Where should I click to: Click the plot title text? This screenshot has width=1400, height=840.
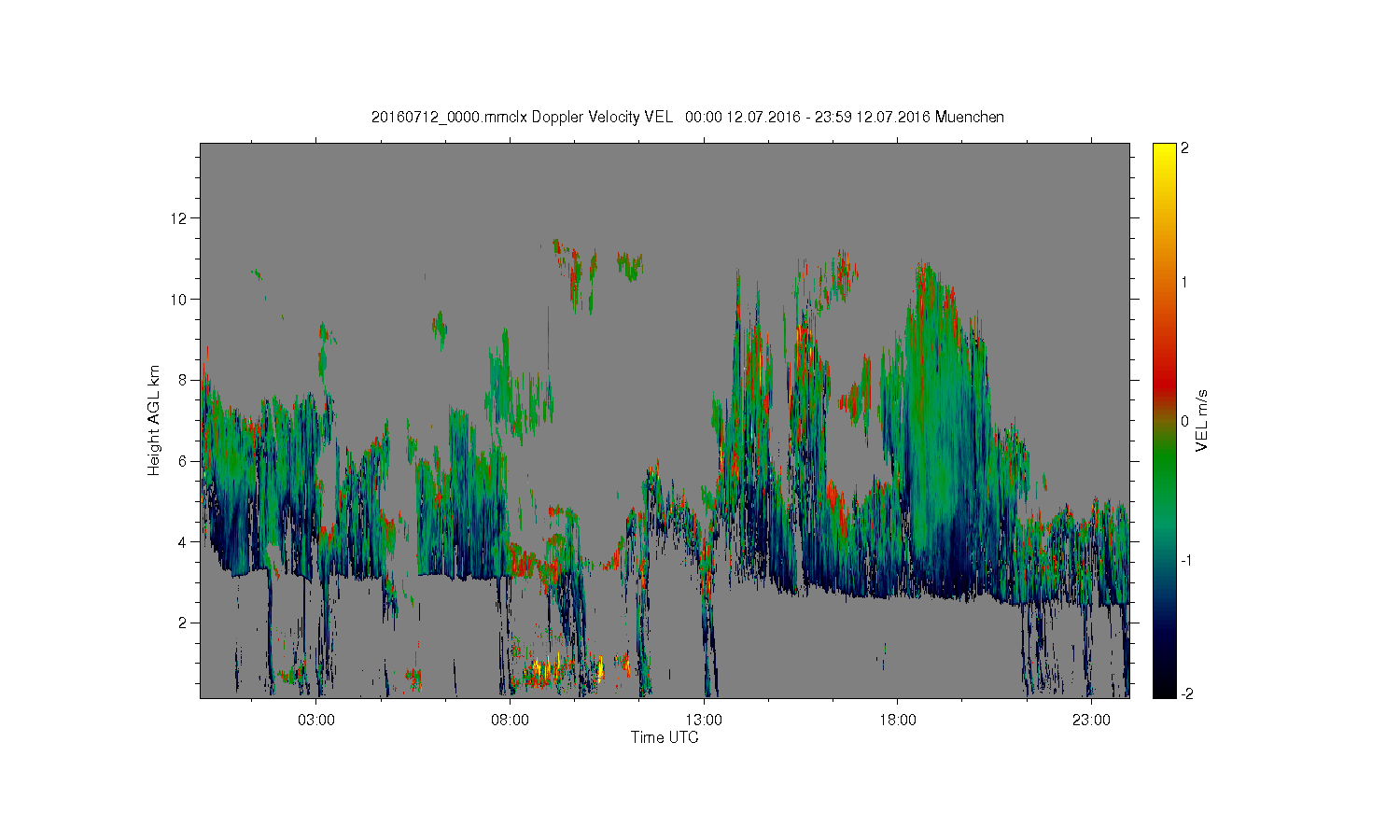(x=688, y=117)
